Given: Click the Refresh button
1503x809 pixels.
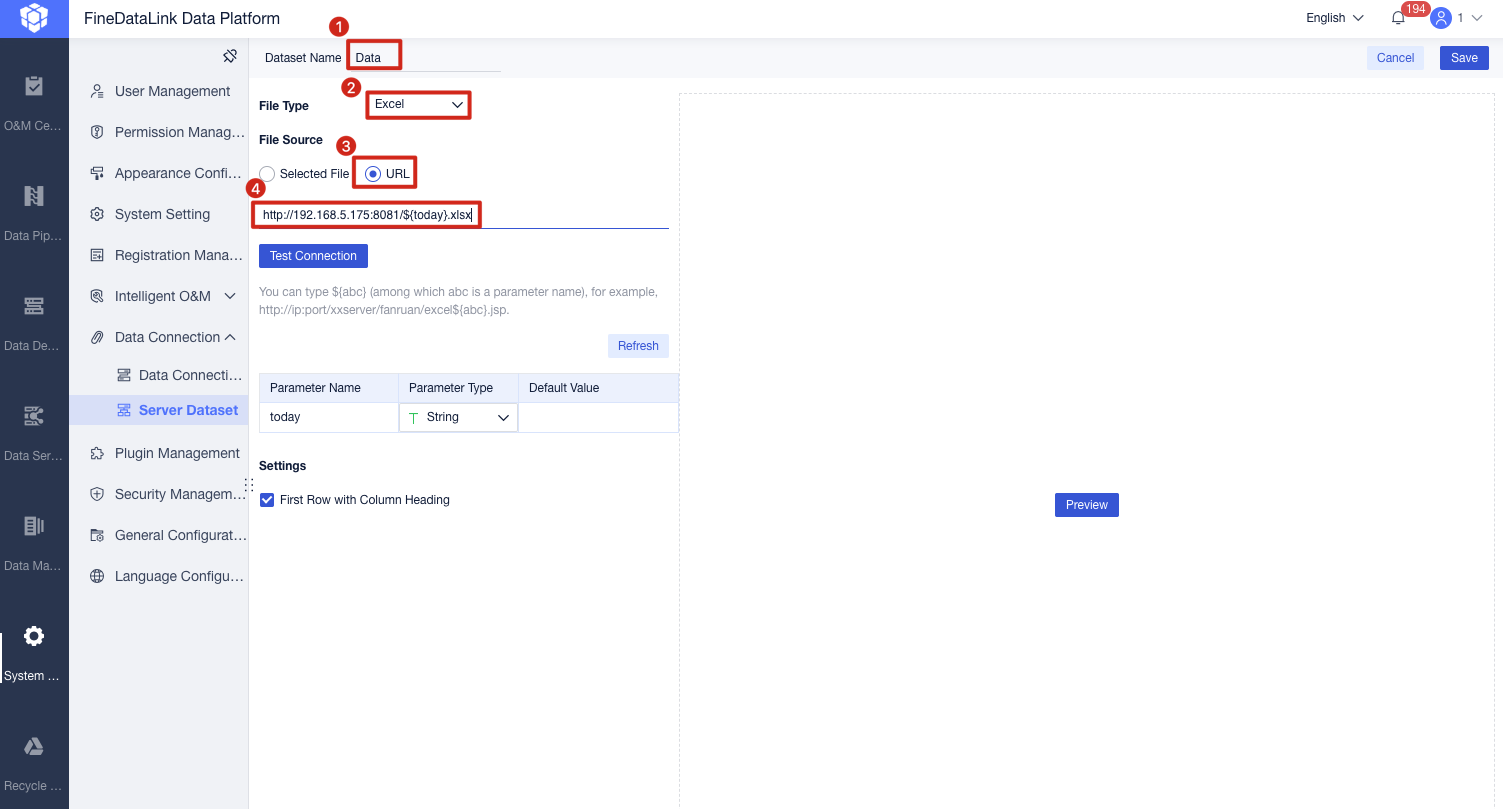Looking at the screenshot, I should pos(638,346).
